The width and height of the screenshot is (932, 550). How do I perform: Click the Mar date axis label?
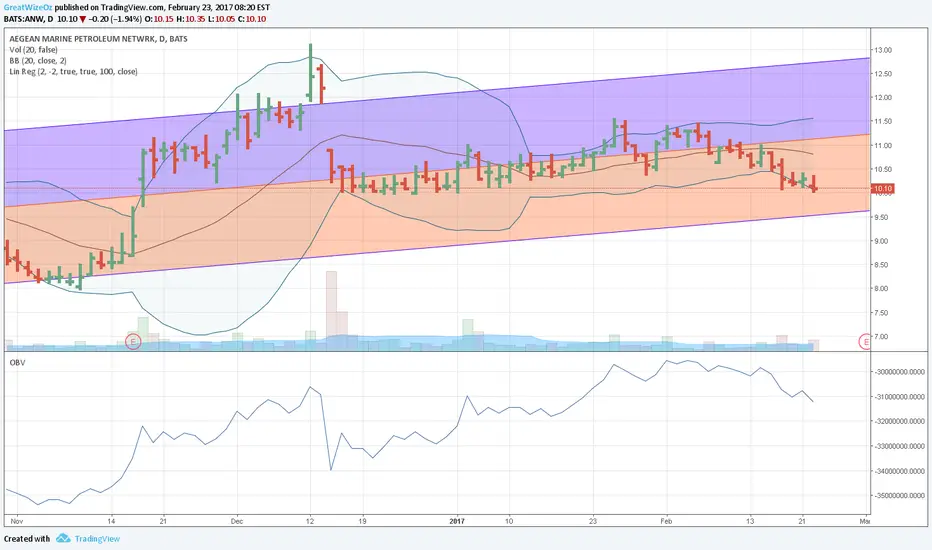[x=865, y=521]
